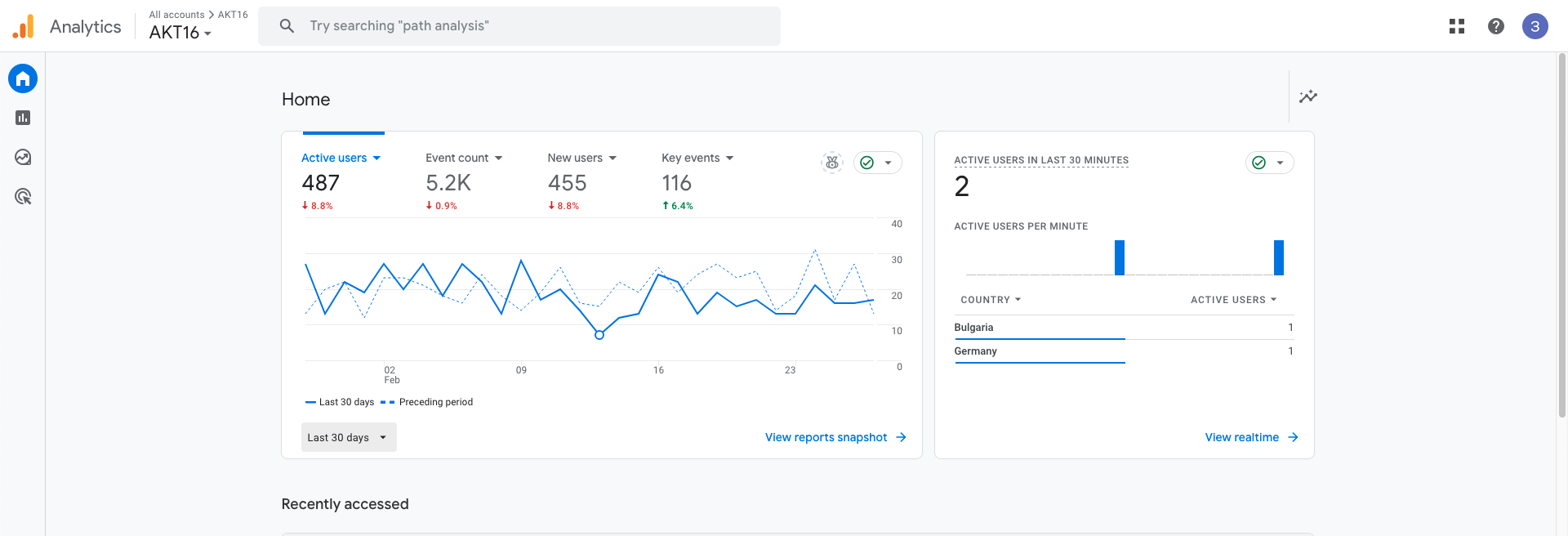Open the Country dimension dropdown
Viewport: 1568px width, 536px height.
991,300
